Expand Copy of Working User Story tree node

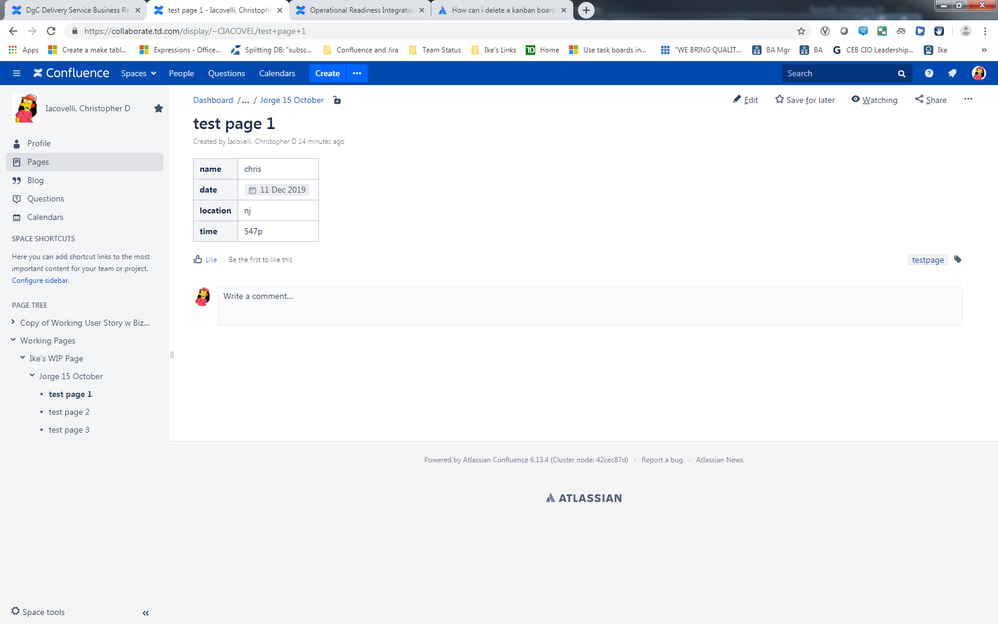[x=13, y=322]
